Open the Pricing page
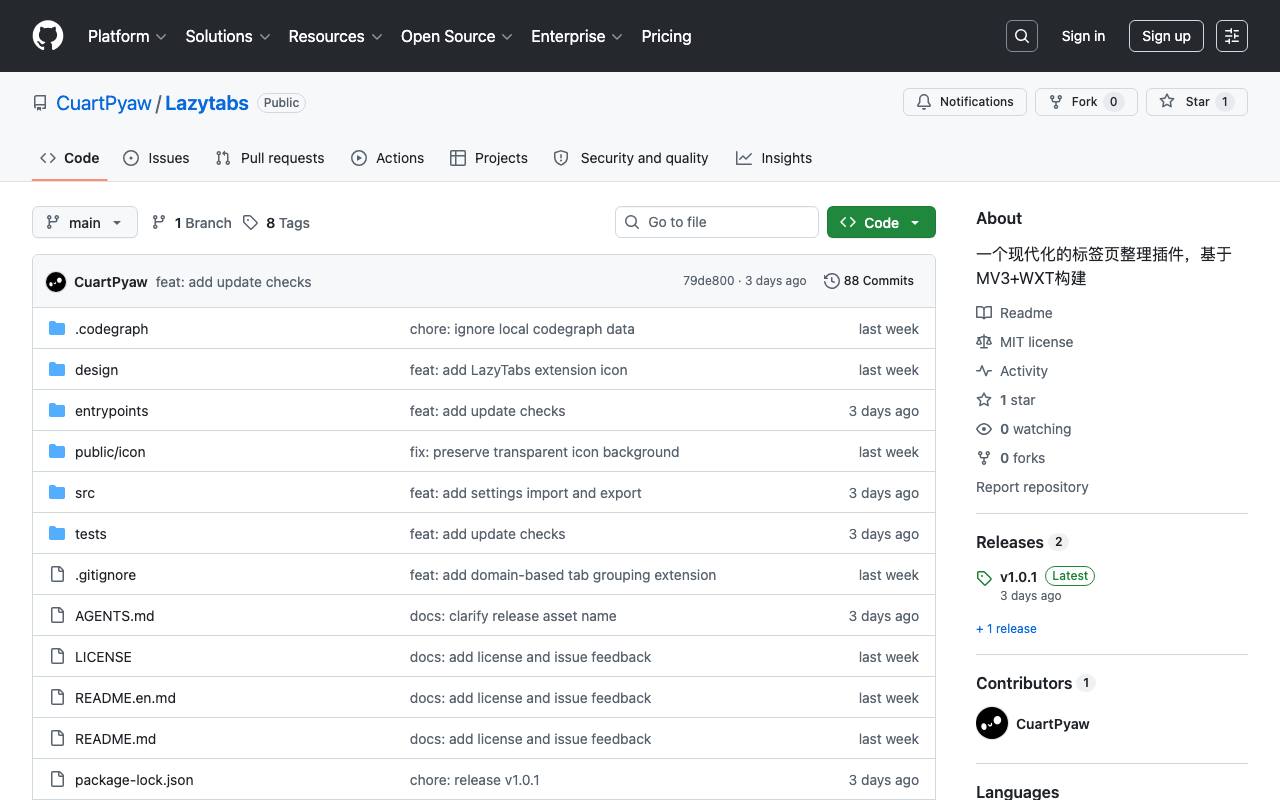The image size is (1280, 800). point(666,36)
